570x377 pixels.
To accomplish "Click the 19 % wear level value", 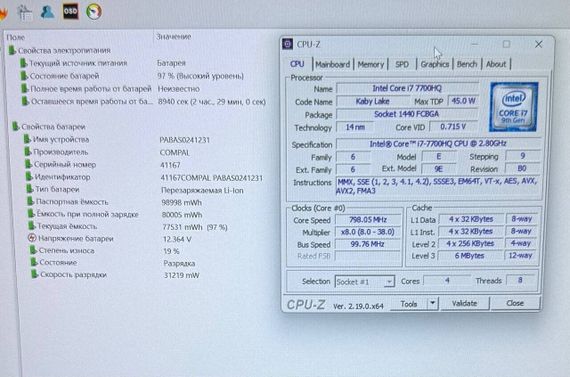I will (x=171, y=251).
